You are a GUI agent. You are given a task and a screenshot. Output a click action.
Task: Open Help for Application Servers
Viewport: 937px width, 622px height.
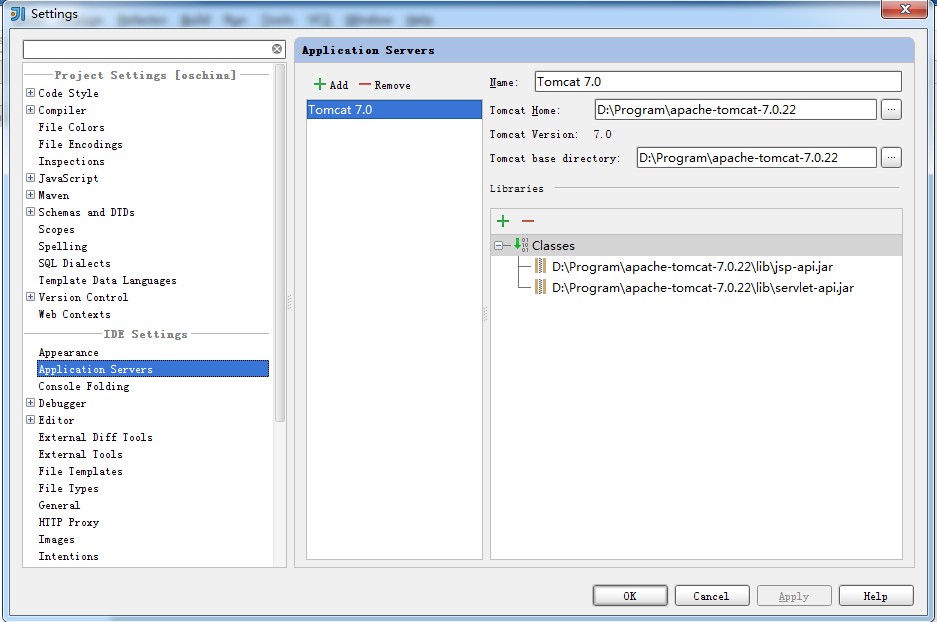[x=876, y=596]
